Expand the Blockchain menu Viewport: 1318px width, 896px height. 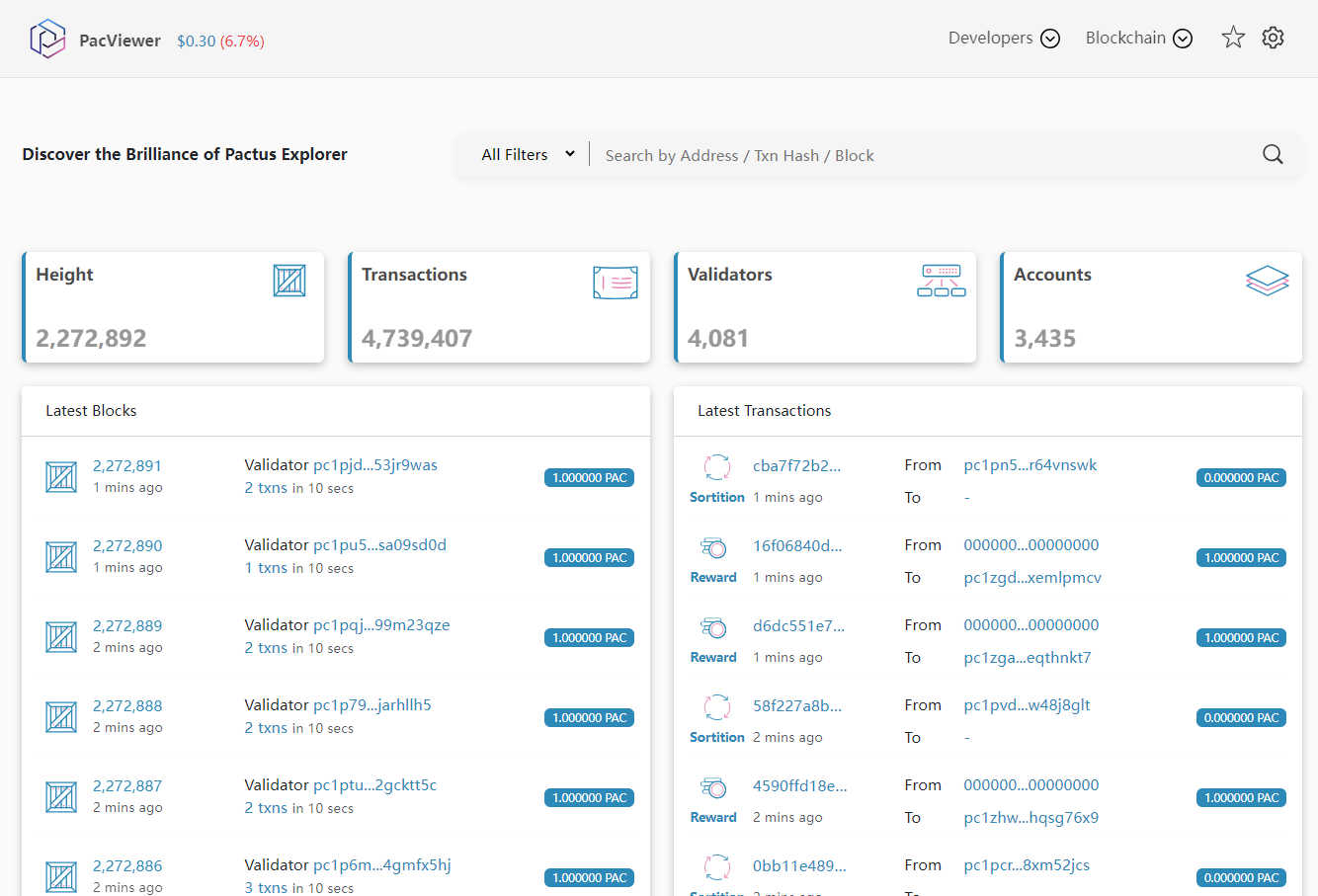point(1139,38)
